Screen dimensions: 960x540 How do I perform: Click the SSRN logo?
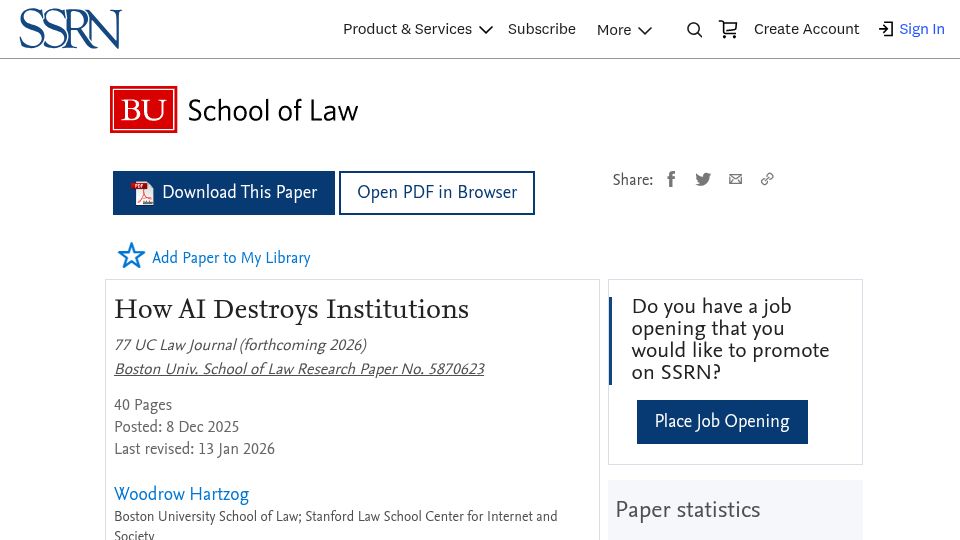[70, 29]
